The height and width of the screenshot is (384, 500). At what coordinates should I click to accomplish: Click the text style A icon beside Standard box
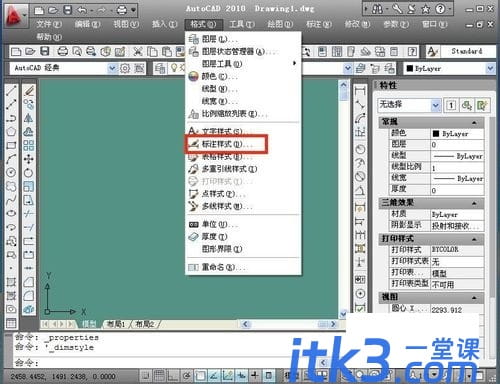pyautogui.click(x=432, y=51)
